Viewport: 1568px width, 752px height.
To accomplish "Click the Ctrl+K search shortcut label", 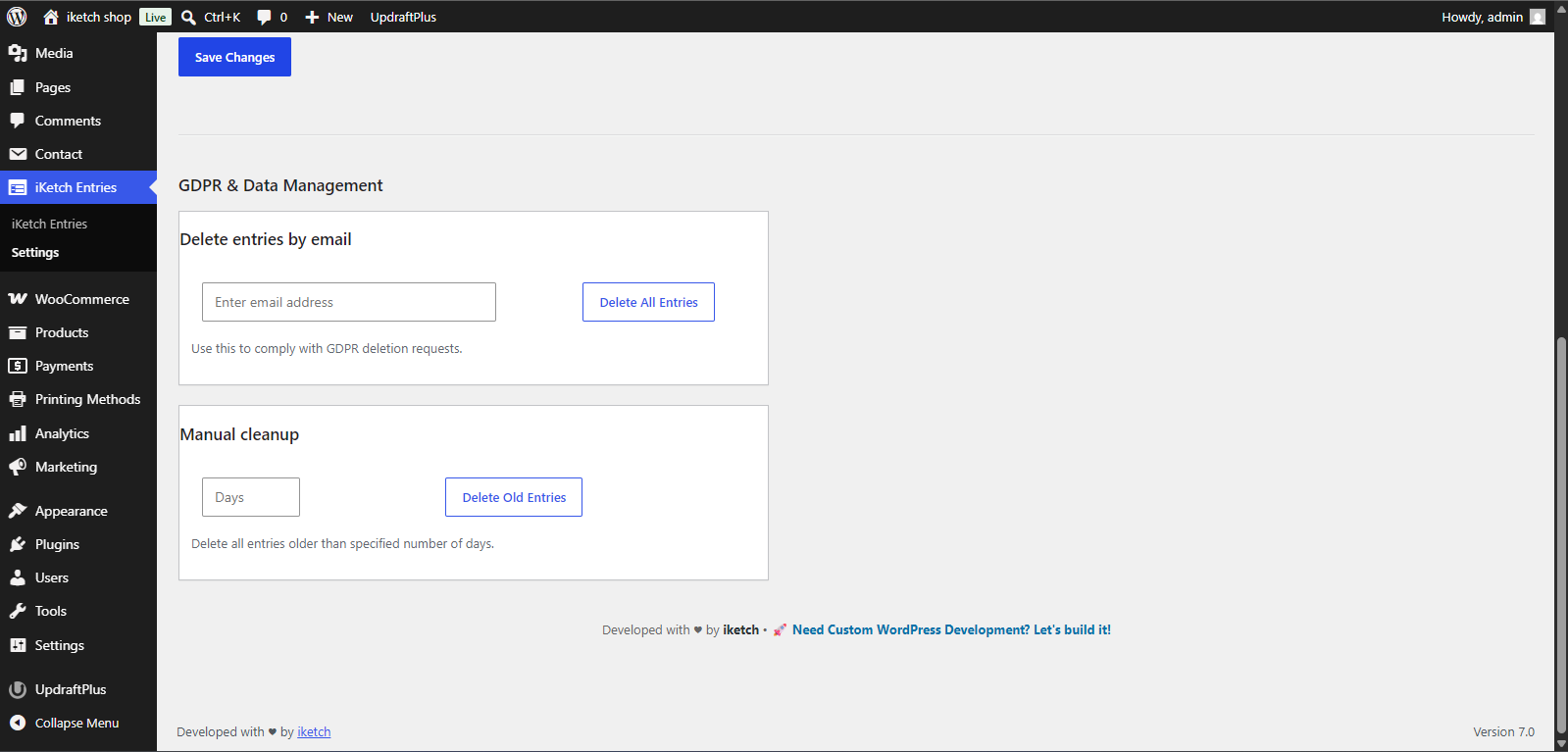I will [x=223, y=17].
